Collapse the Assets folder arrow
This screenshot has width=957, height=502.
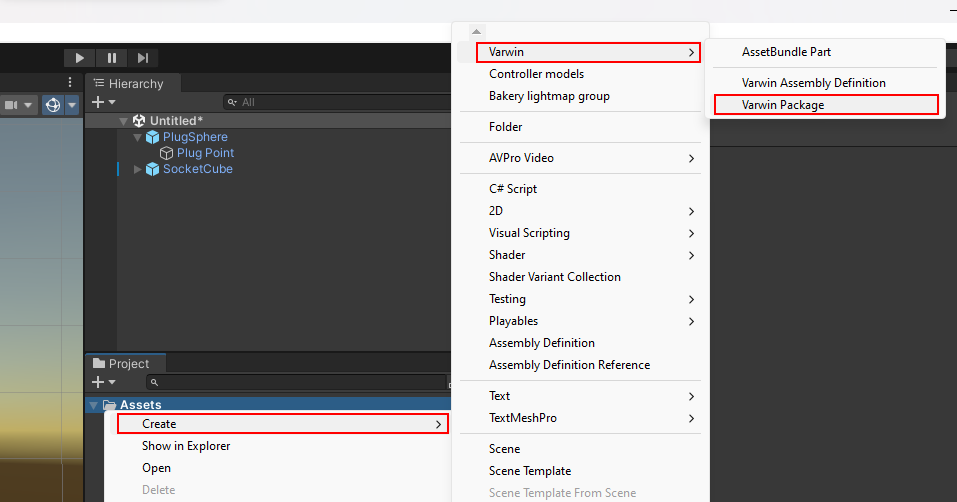(x=93, y=405)
